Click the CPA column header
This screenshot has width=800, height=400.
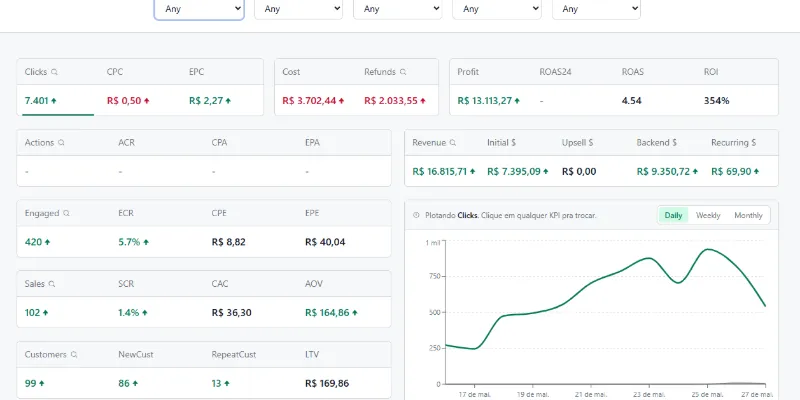219,143
